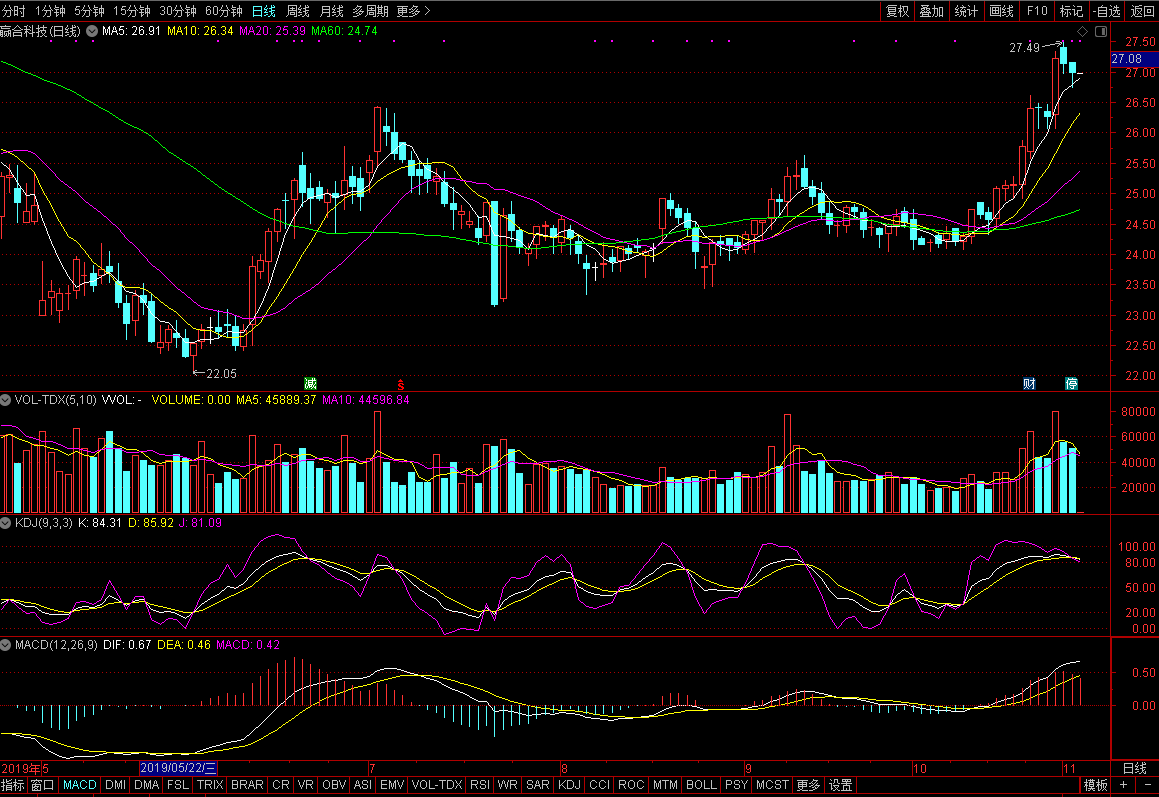Switch to the 周线 weekly chart tab
The width and height of the screenshot is (1159, 797).
point(297,11)
